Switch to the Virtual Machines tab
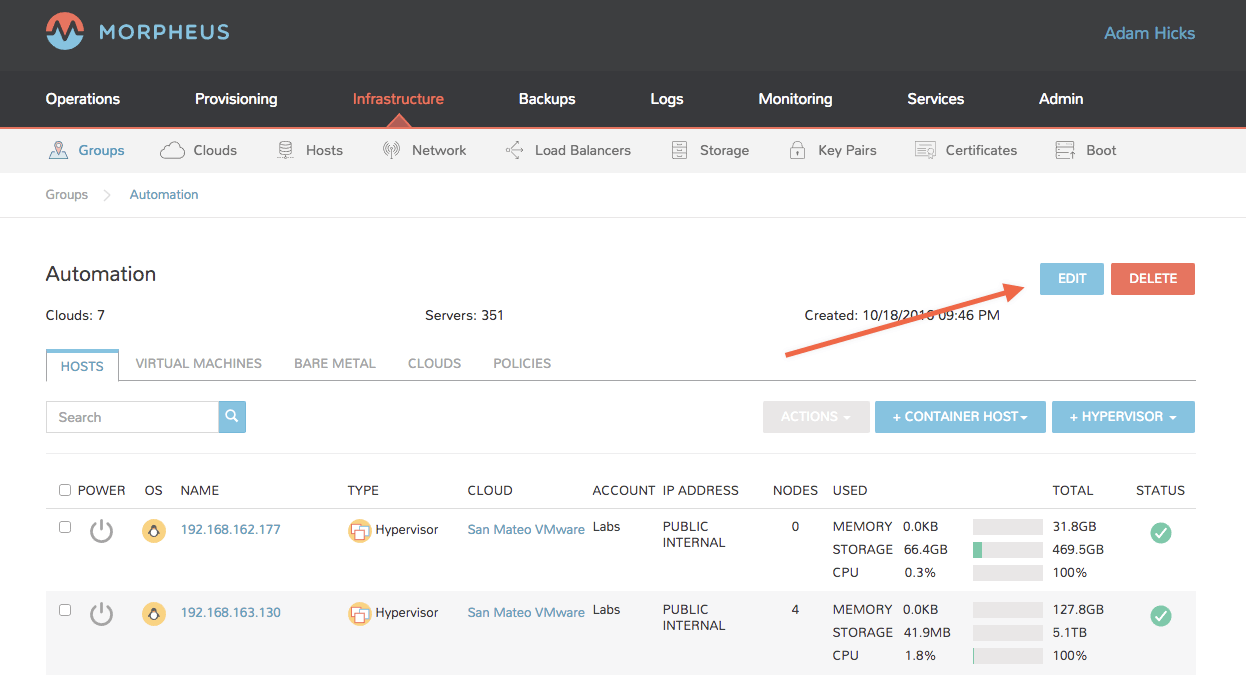 point(198,364)
